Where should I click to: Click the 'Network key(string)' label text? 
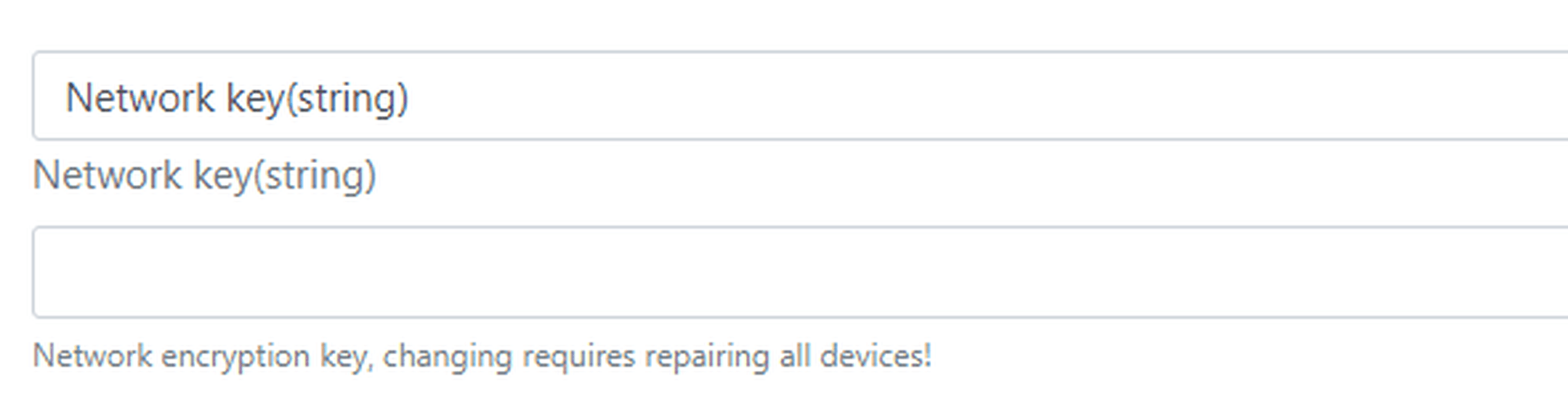pyautogui.click(x=205, y=175)
